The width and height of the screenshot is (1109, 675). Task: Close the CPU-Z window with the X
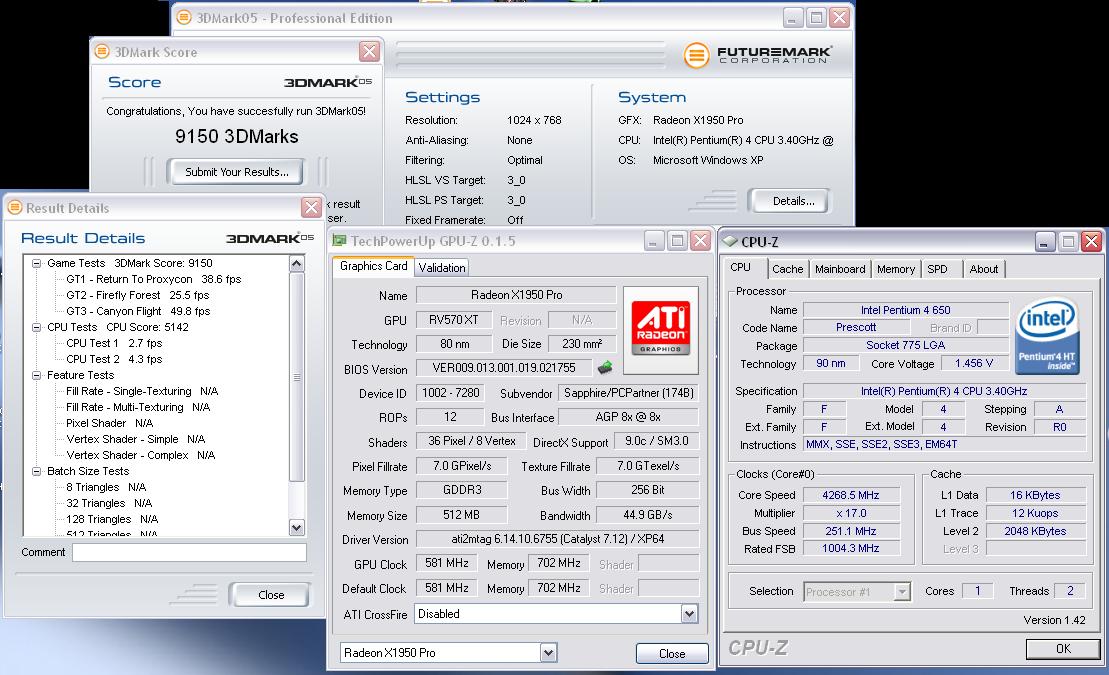(x=1091, y=241)
